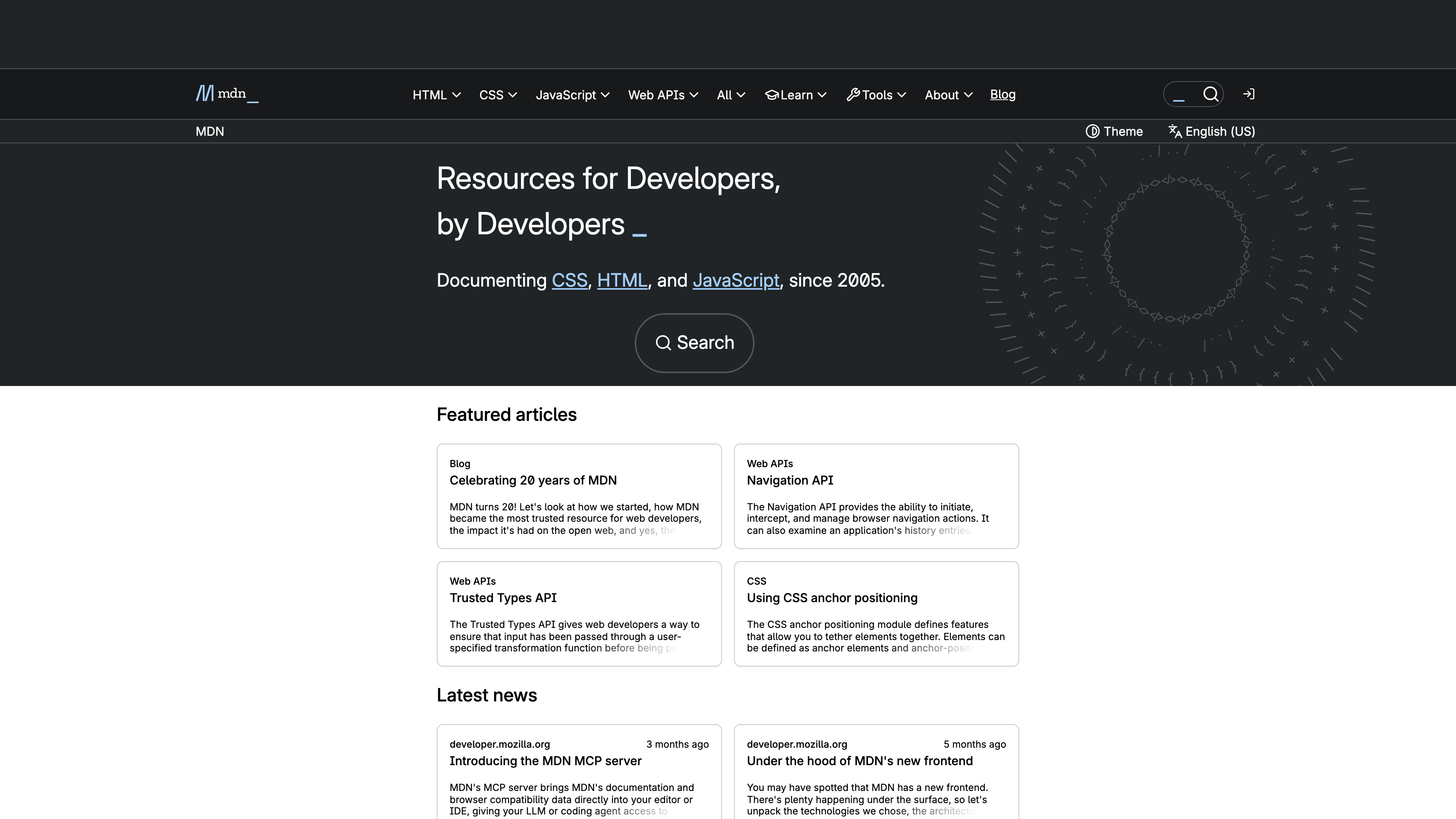
Task: Open the Trusted Types API article
Action: (x=503, y=598)
